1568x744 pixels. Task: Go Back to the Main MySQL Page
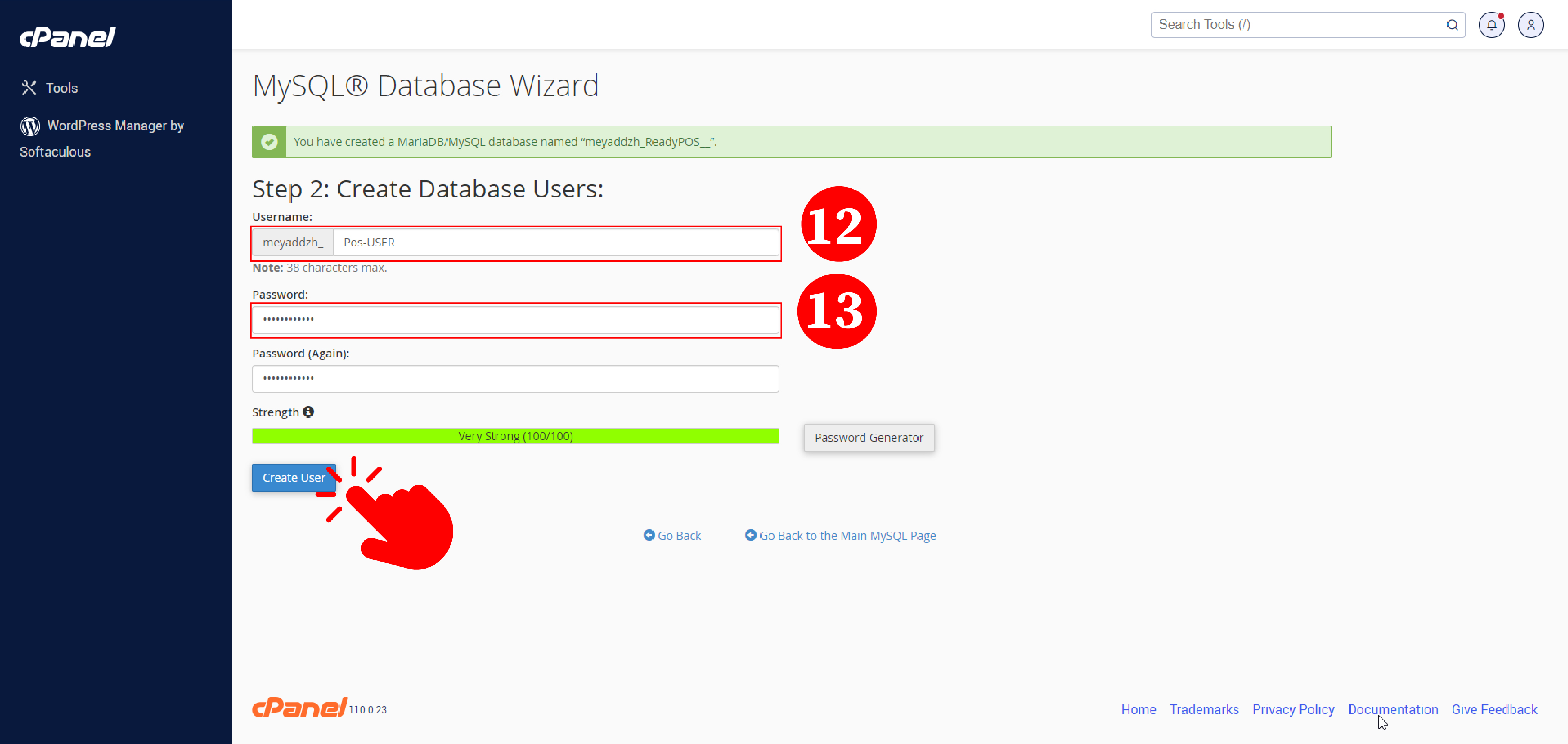tap(840, 535)
